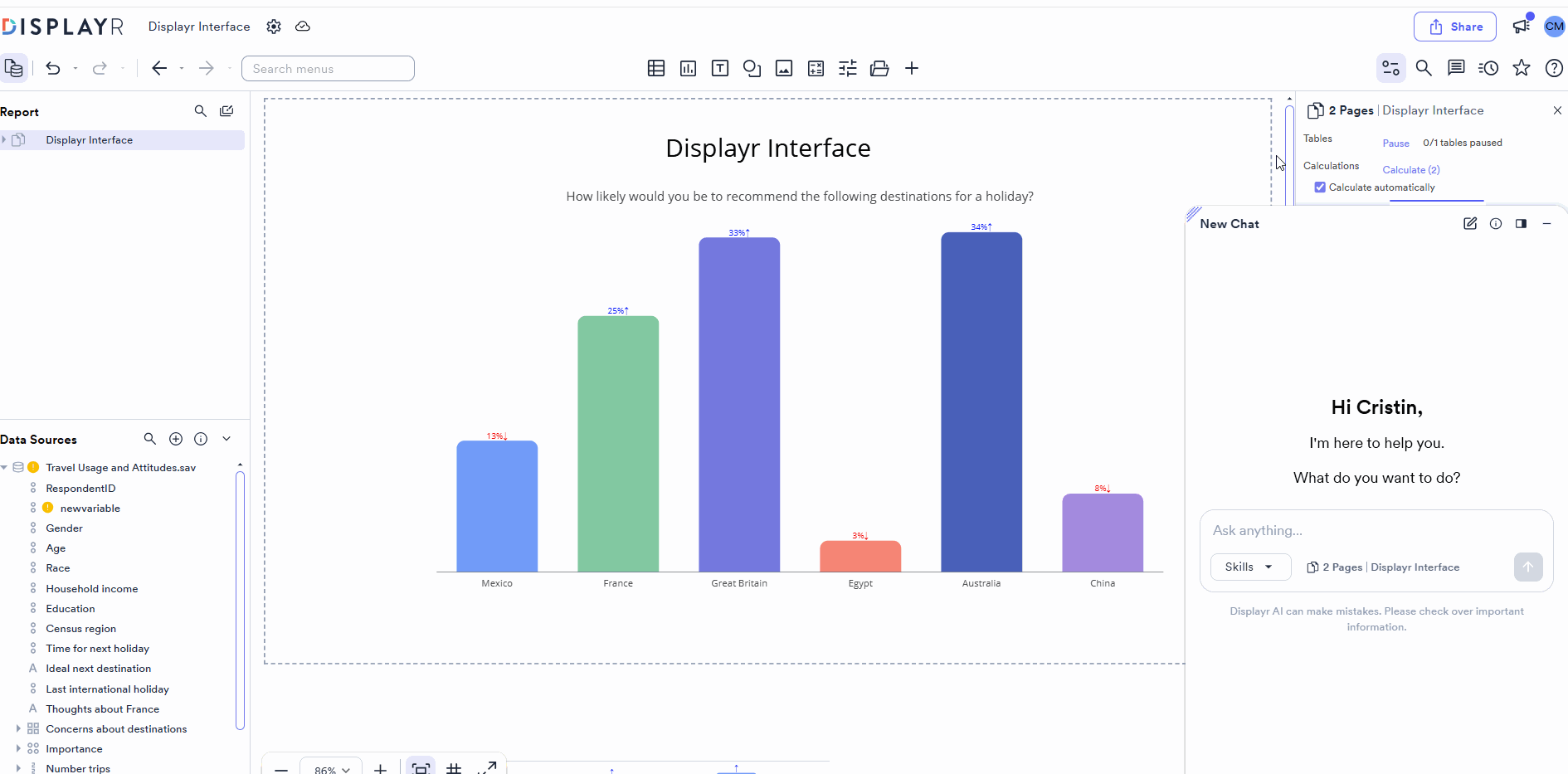This screenshot has height=774, width=1568.
Task: Insert a shape from the toolbar
Action: (x=752, y=68)
